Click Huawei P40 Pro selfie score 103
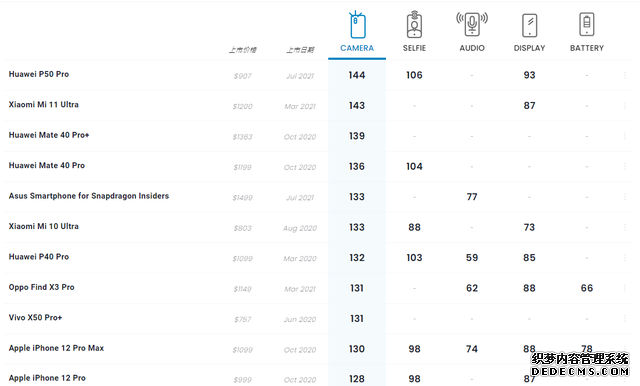 click(x=414, y=257)
